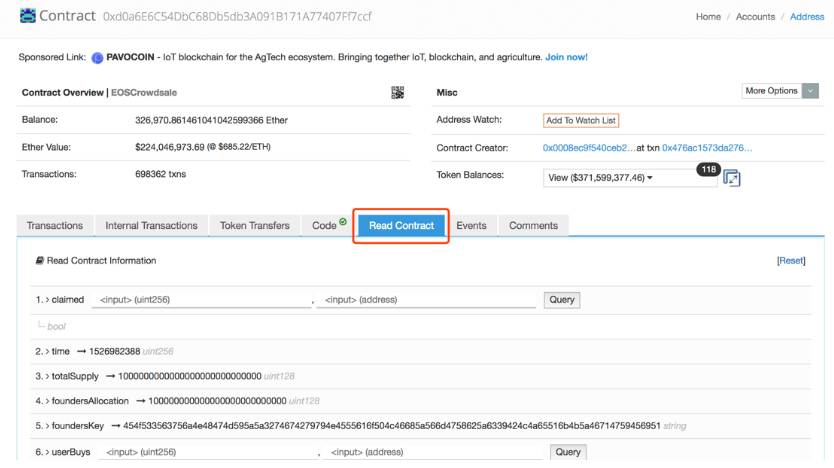
Task: Click the Reset link
Action: (x=791, y=261)
